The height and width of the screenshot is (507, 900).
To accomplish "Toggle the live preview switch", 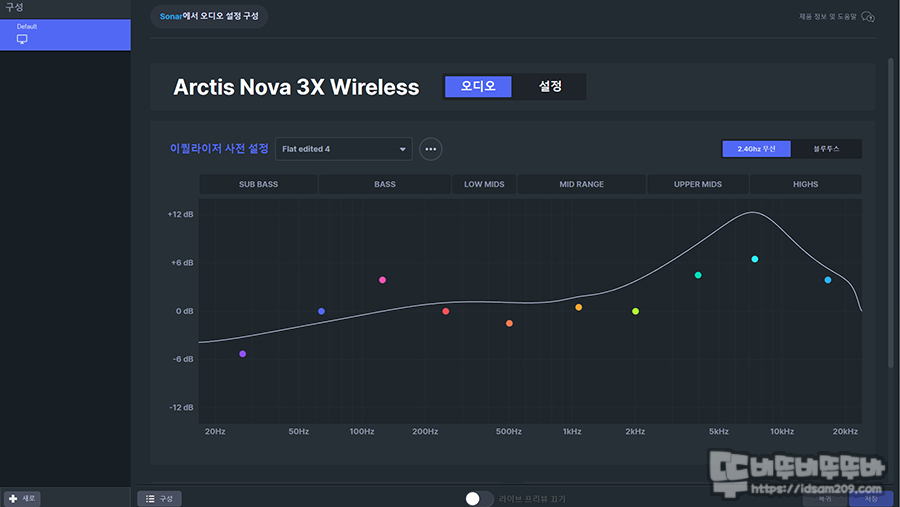I will pos(478,498).
